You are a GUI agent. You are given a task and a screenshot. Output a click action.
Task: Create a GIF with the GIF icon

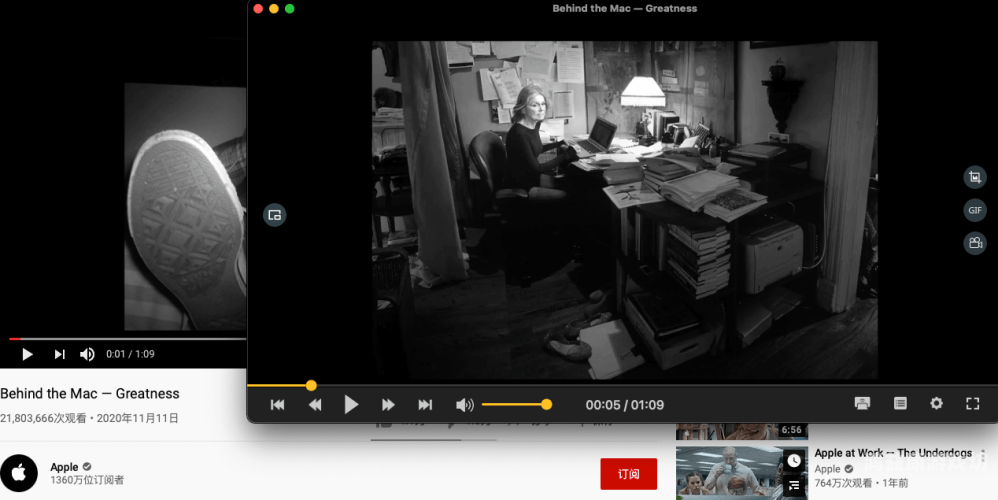pos(974,210)
